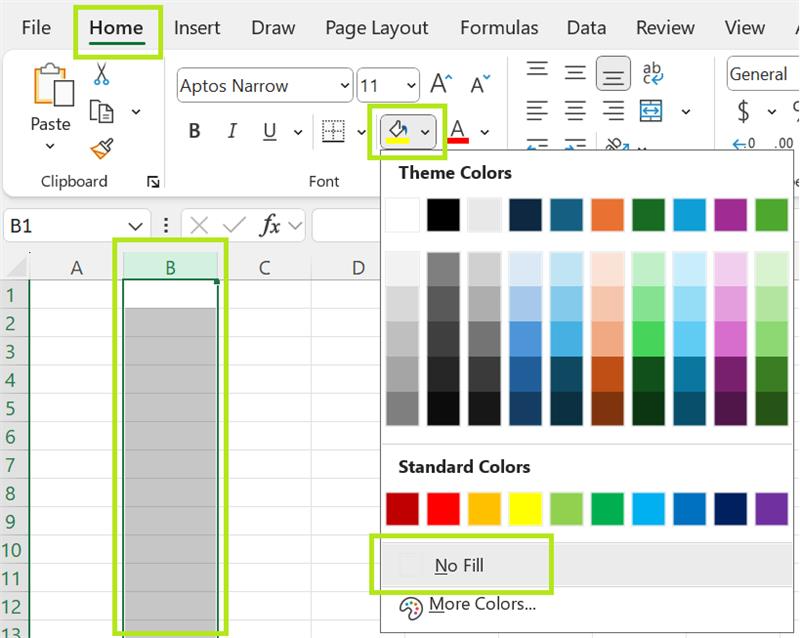Open More Colors option
800x638 pixels.
(587, 605)
